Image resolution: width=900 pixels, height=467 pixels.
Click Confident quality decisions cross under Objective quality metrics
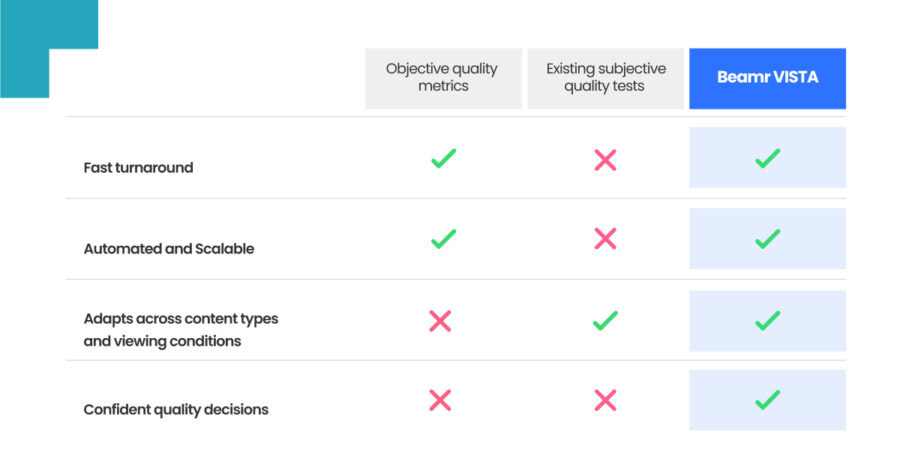[440, 401]
